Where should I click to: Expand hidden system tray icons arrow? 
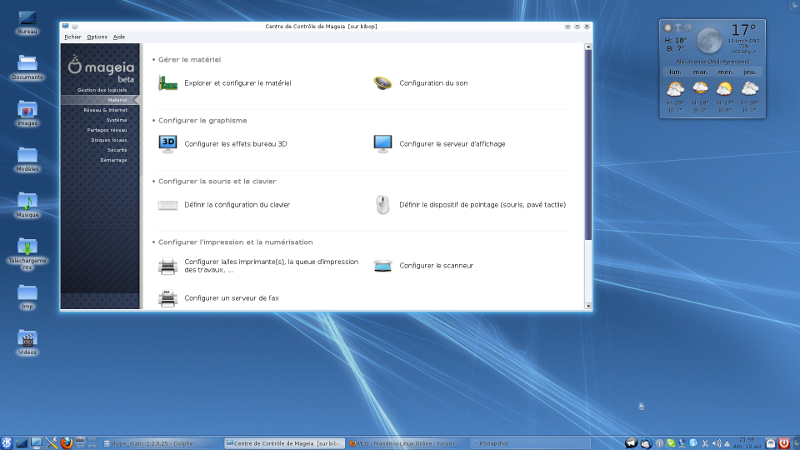click(727, 444)
